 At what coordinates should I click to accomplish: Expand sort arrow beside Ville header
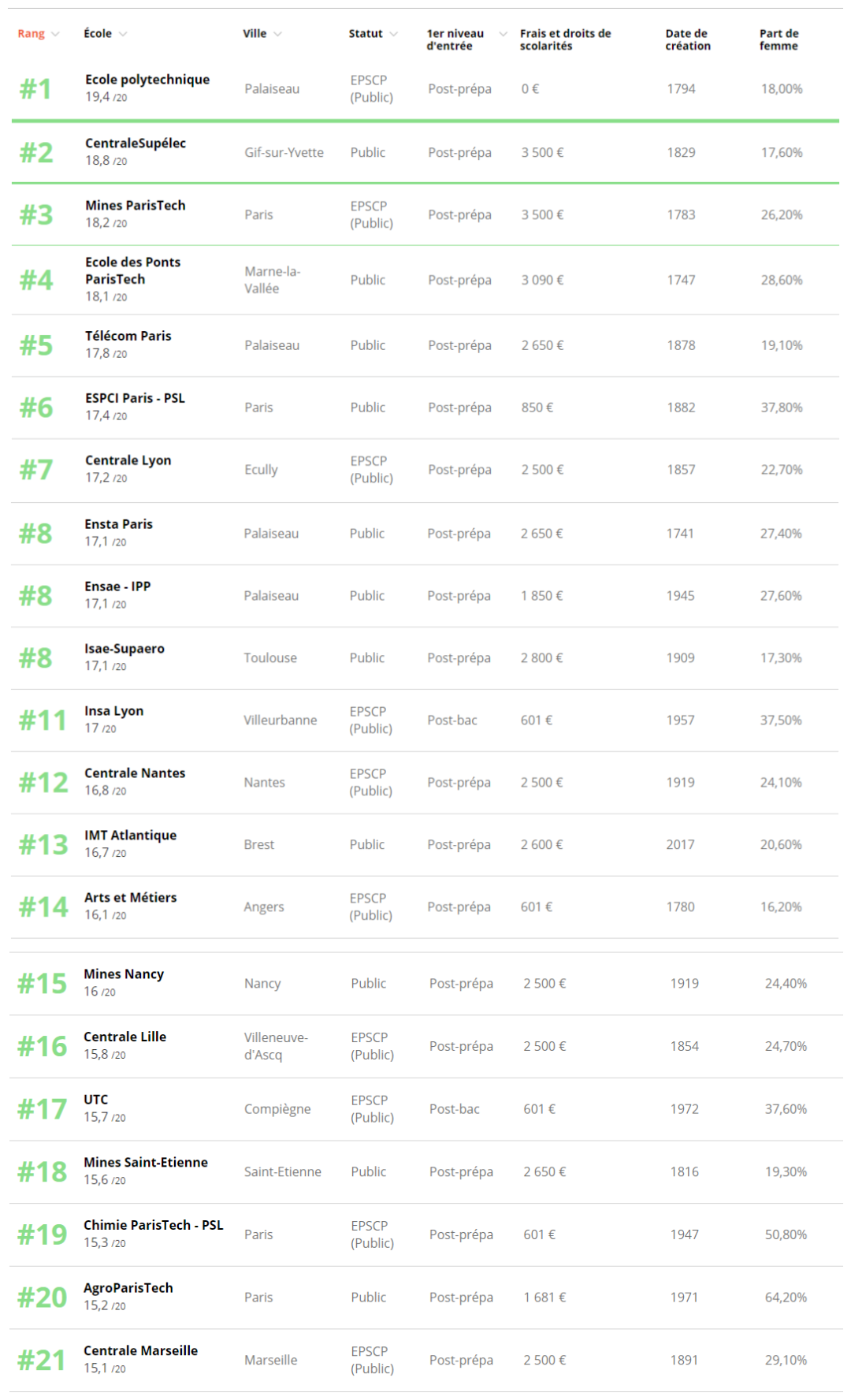click(277, 34)
